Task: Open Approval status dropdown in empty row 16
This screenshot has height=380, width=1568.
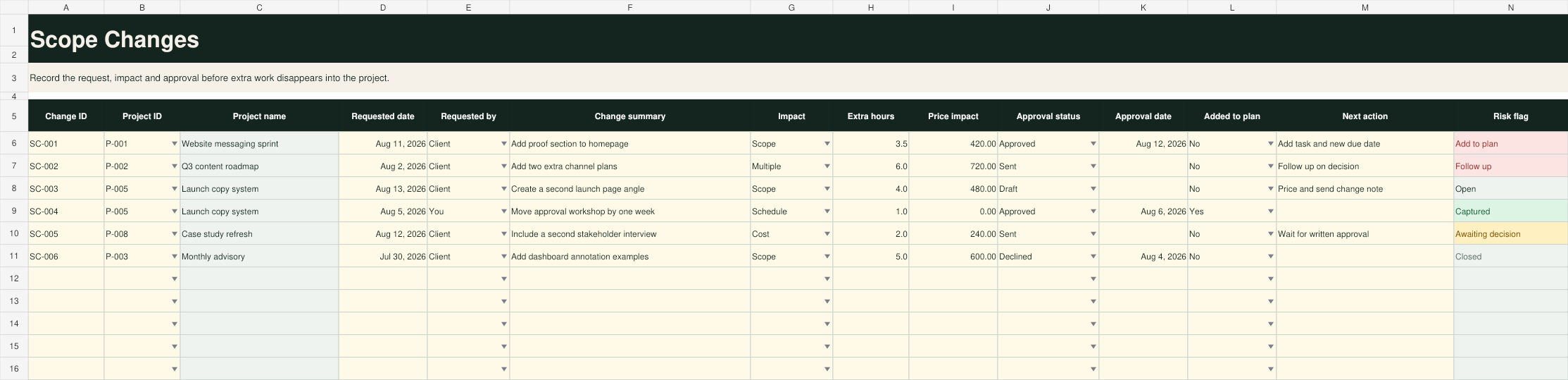Action: coord(1093,369)
